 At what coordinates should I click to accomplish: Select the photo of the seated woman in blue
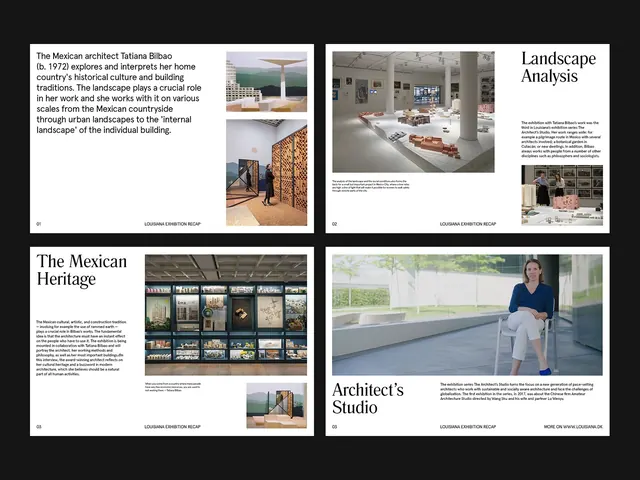(x=467, y=315)
